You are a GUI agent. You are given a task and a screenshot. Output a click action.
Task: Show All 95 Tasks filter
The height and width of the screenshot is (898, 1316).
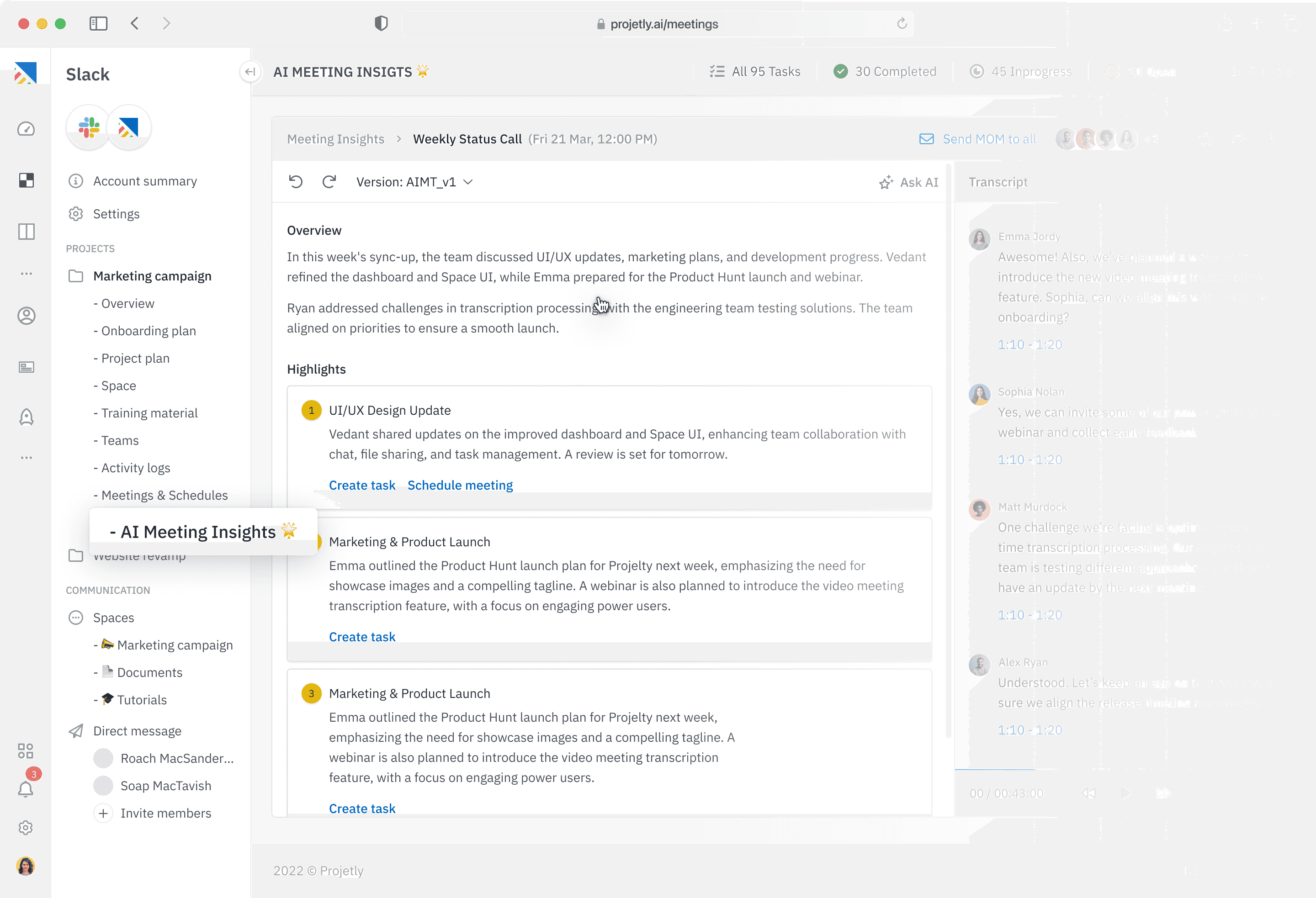(755, 71)
